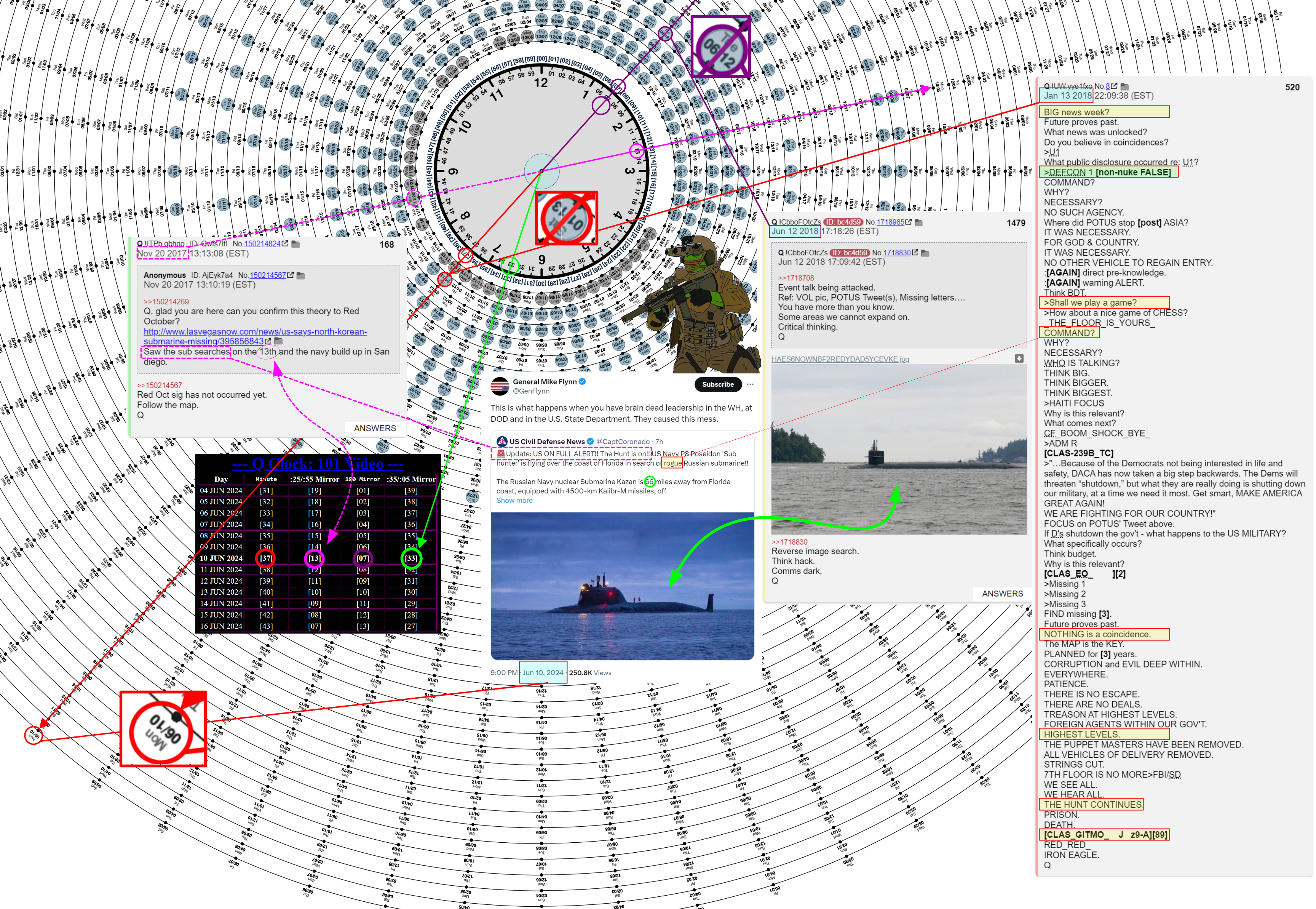This screenshot has width=1316, height=909.
Task: Click THE HUNT CONTINUES line in post 520
Action: tap(1092, 804)
